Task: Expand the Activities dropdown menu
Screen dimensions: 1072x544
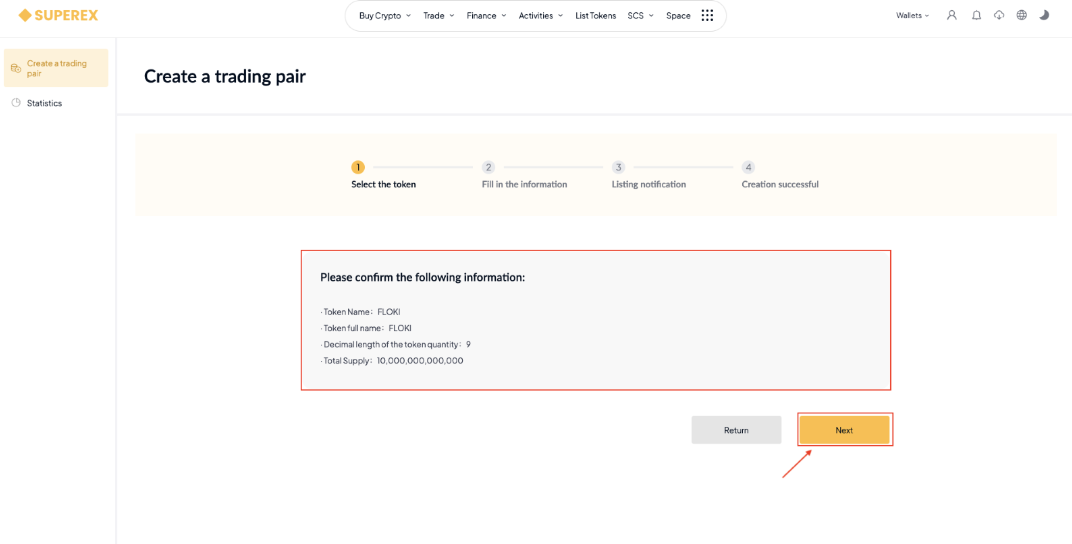Action: tap(541, 16)
